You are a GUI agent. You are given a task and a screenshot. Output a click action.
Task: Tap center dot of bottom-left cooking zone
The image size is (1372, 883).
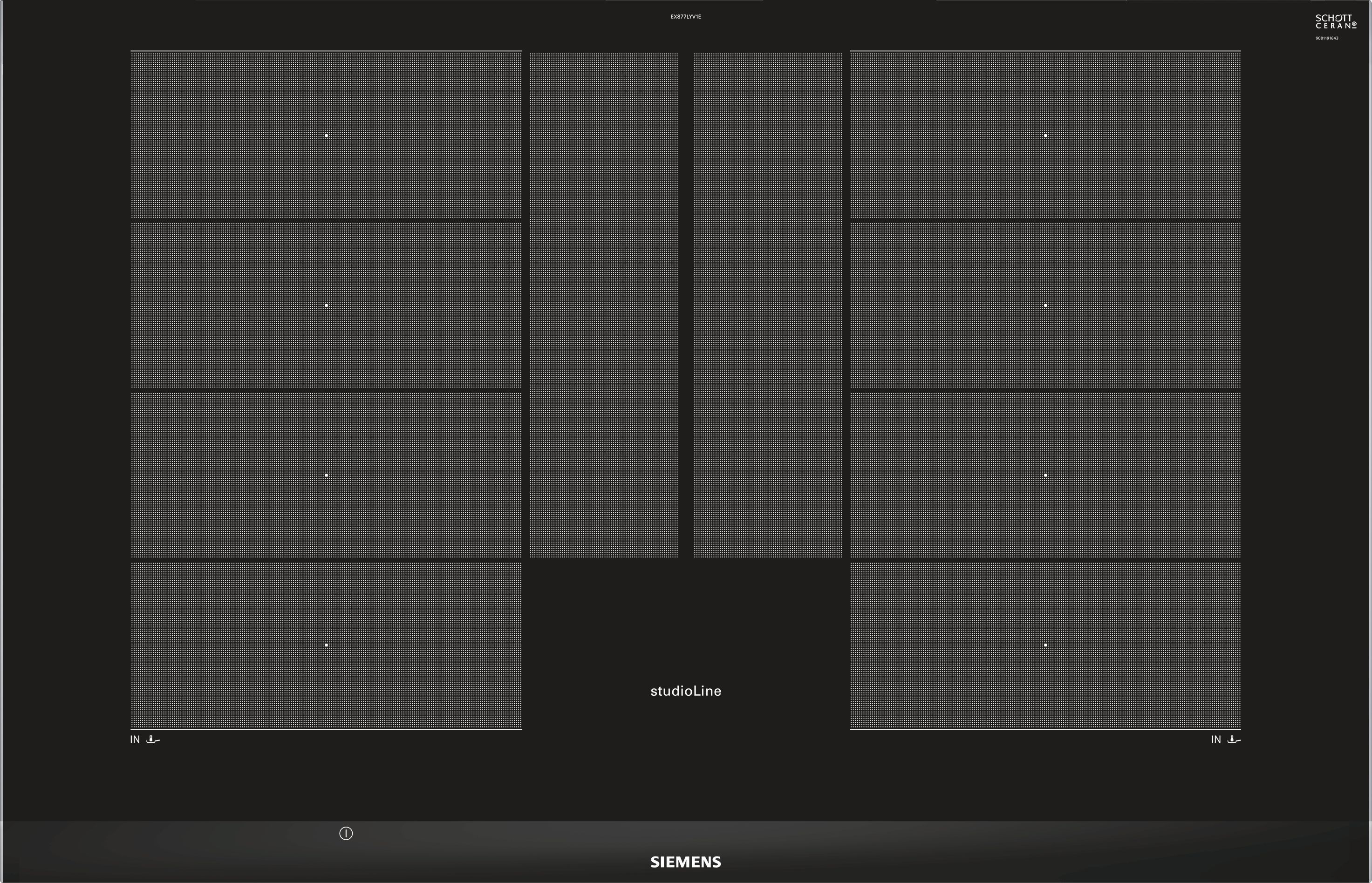point(327,645)
